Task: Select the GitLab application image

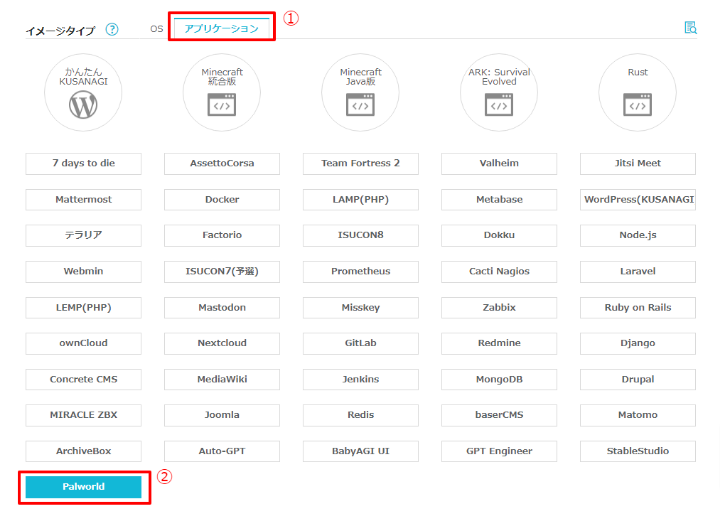Action: tap(360, 343)
